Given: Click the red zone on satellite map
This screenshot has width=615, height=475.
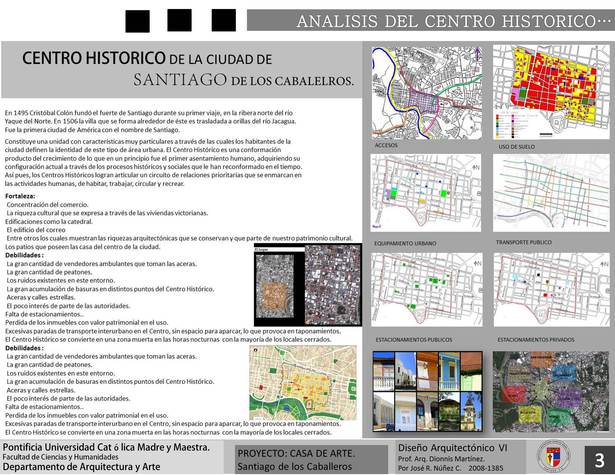Looking at the screenshot, I should pos(513,393).
